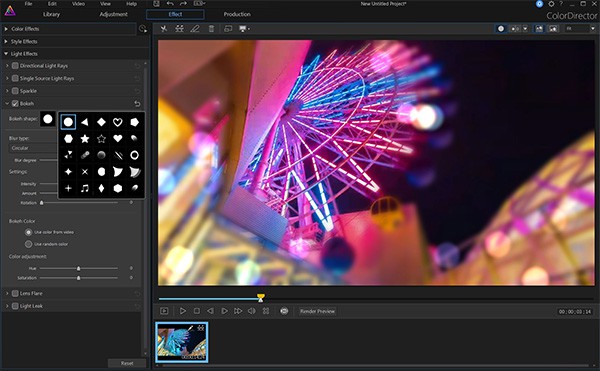Image resolution: width=600 pixels, height=371 pixels.
Task: Click the Reset button at panel bottom
Action: click(127, 363)
